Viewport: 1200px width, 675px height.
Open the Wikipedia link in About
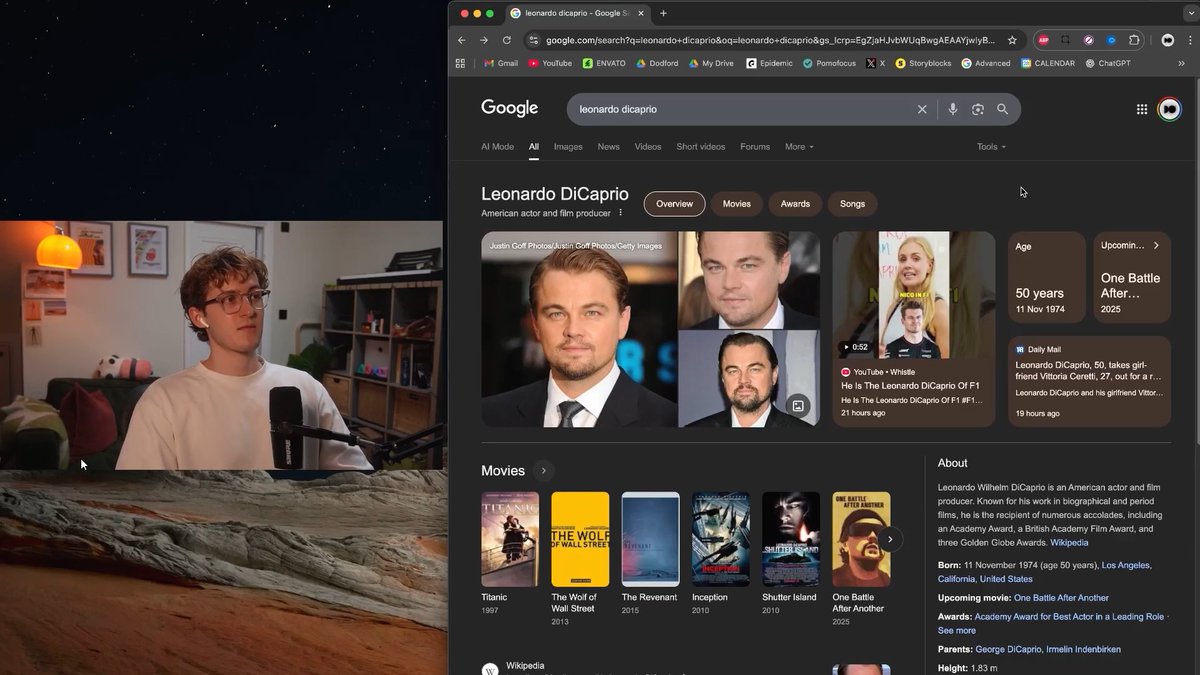click(x=1069, y=542)
